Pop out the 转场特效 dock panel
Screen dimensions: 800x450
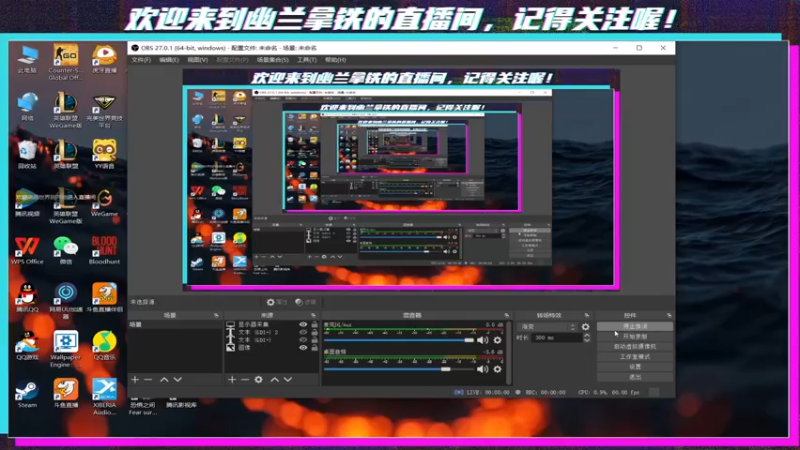click(587, 315)
